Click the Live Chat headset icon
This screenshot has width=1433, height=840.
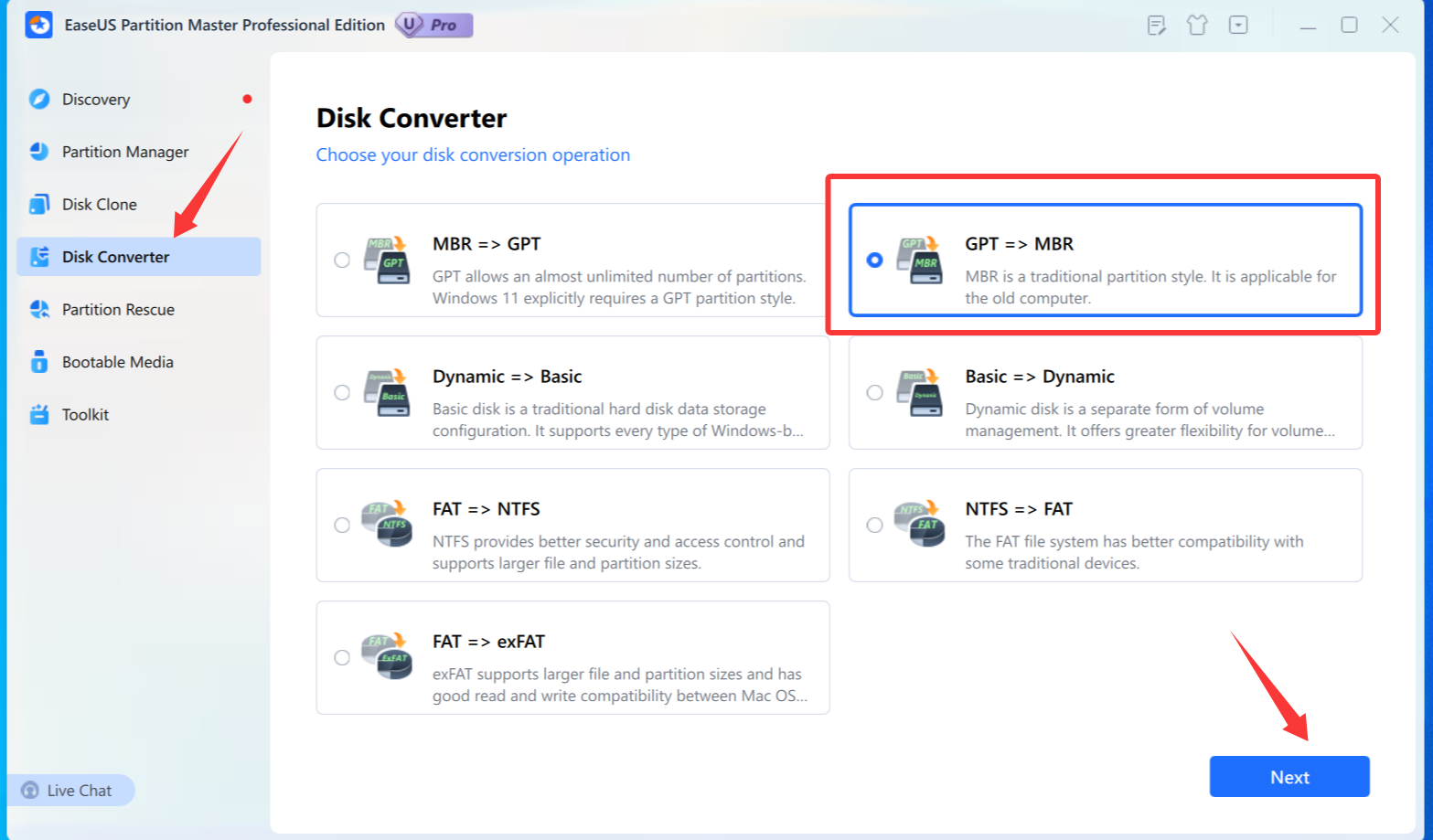click(30, 791)
